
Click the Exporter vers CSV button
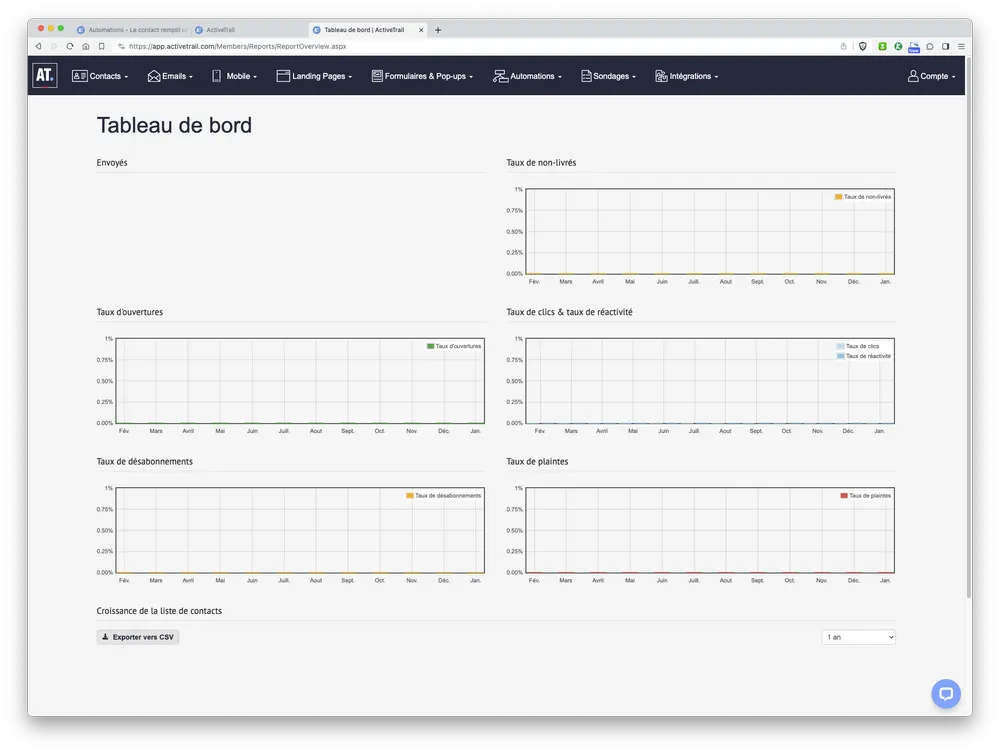(x=137, y=636)
